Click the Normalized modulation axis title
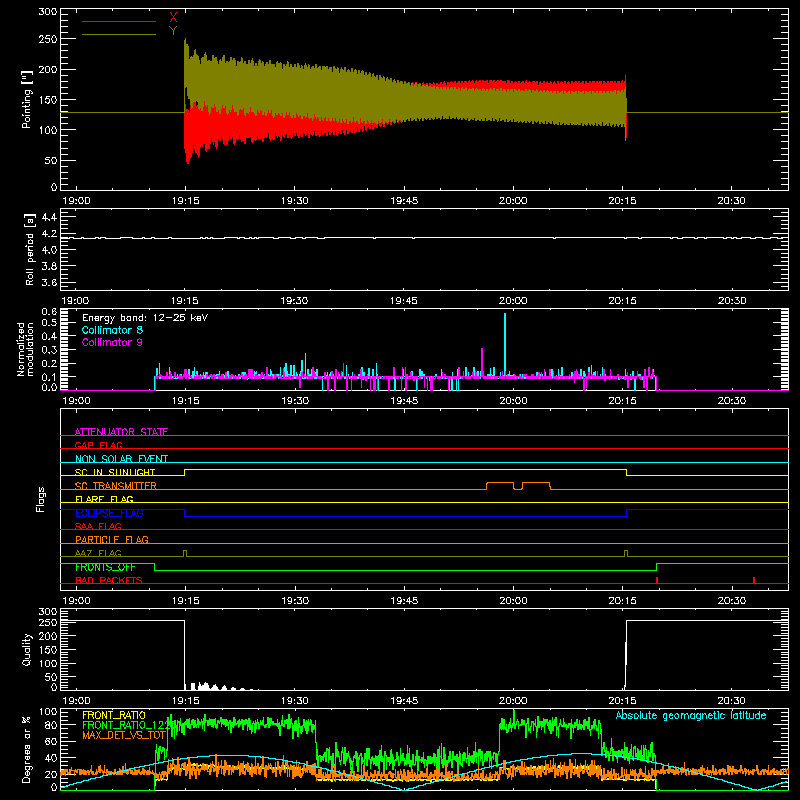The image size is (800, 800). tap(25, 349)
